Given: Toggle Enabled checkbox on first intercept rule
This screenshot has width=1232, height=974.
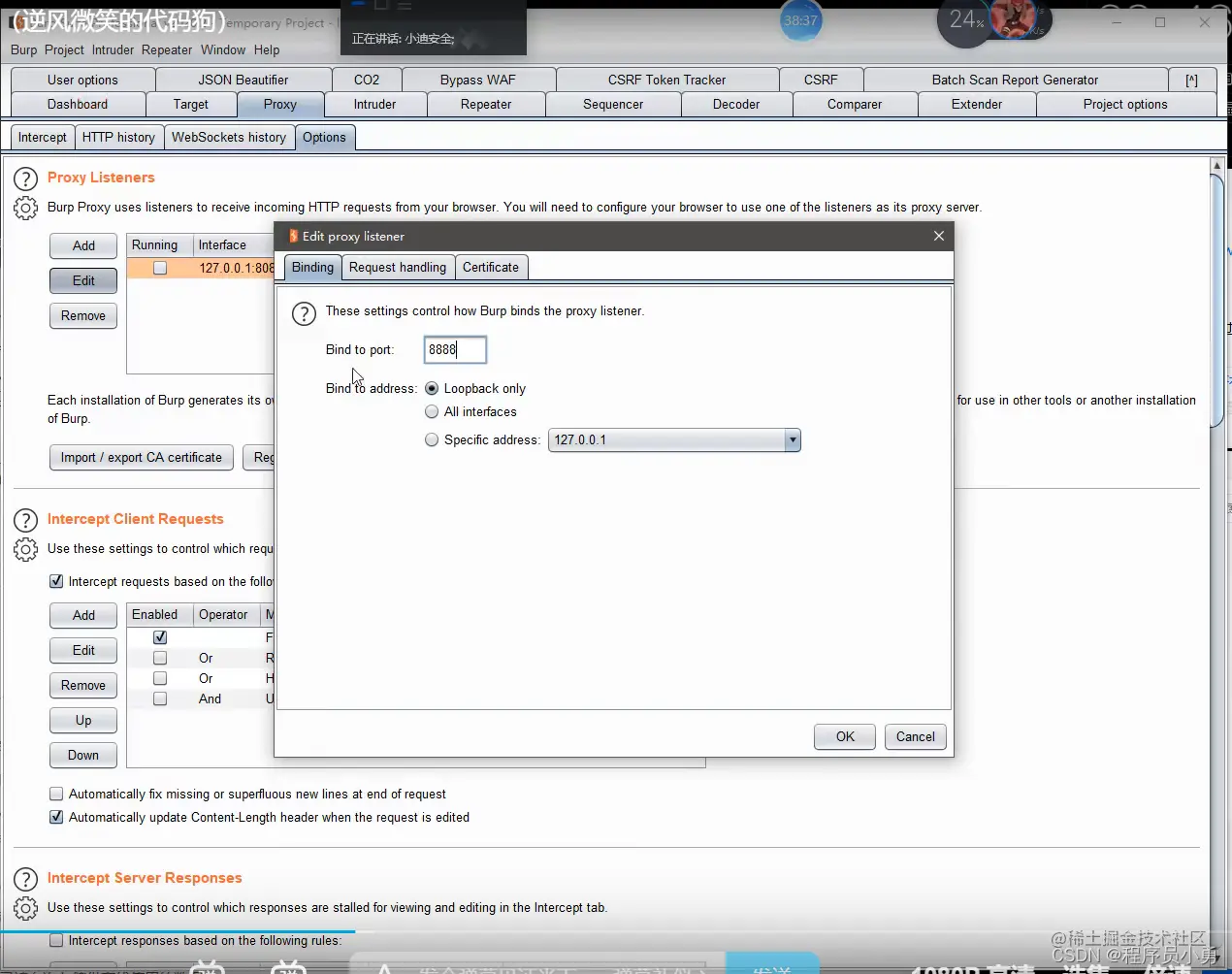Looking at the screenshot, I should (160, 637).
